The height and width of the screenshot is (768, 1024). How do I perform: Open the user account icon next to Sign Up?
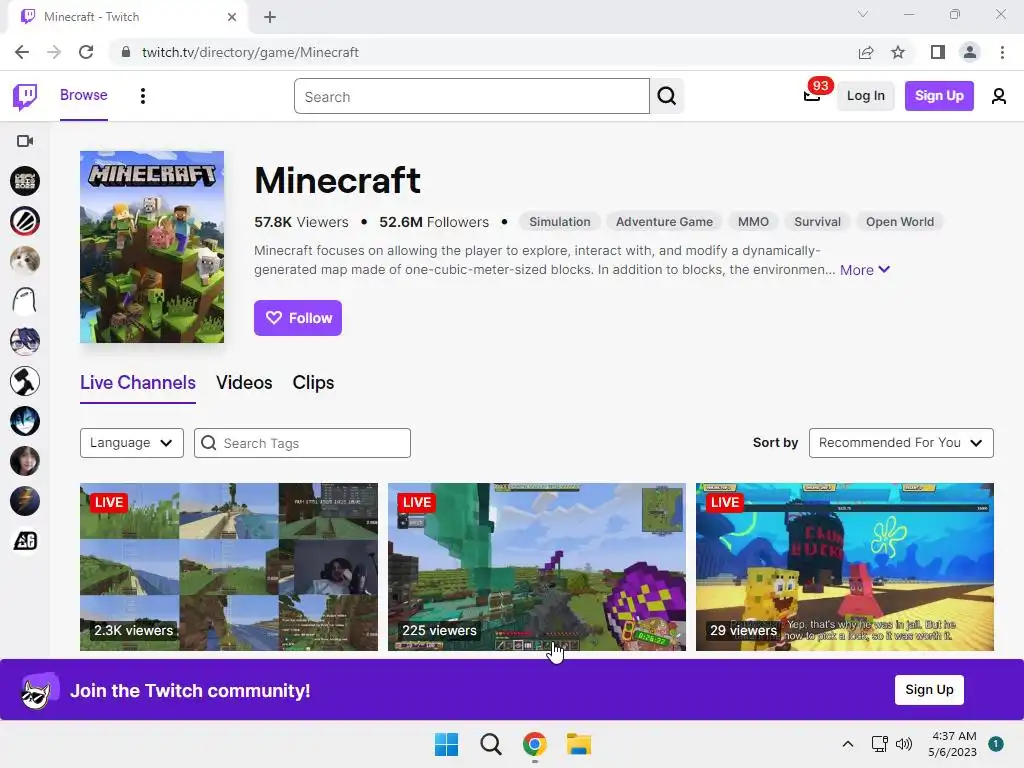(999, 96)
